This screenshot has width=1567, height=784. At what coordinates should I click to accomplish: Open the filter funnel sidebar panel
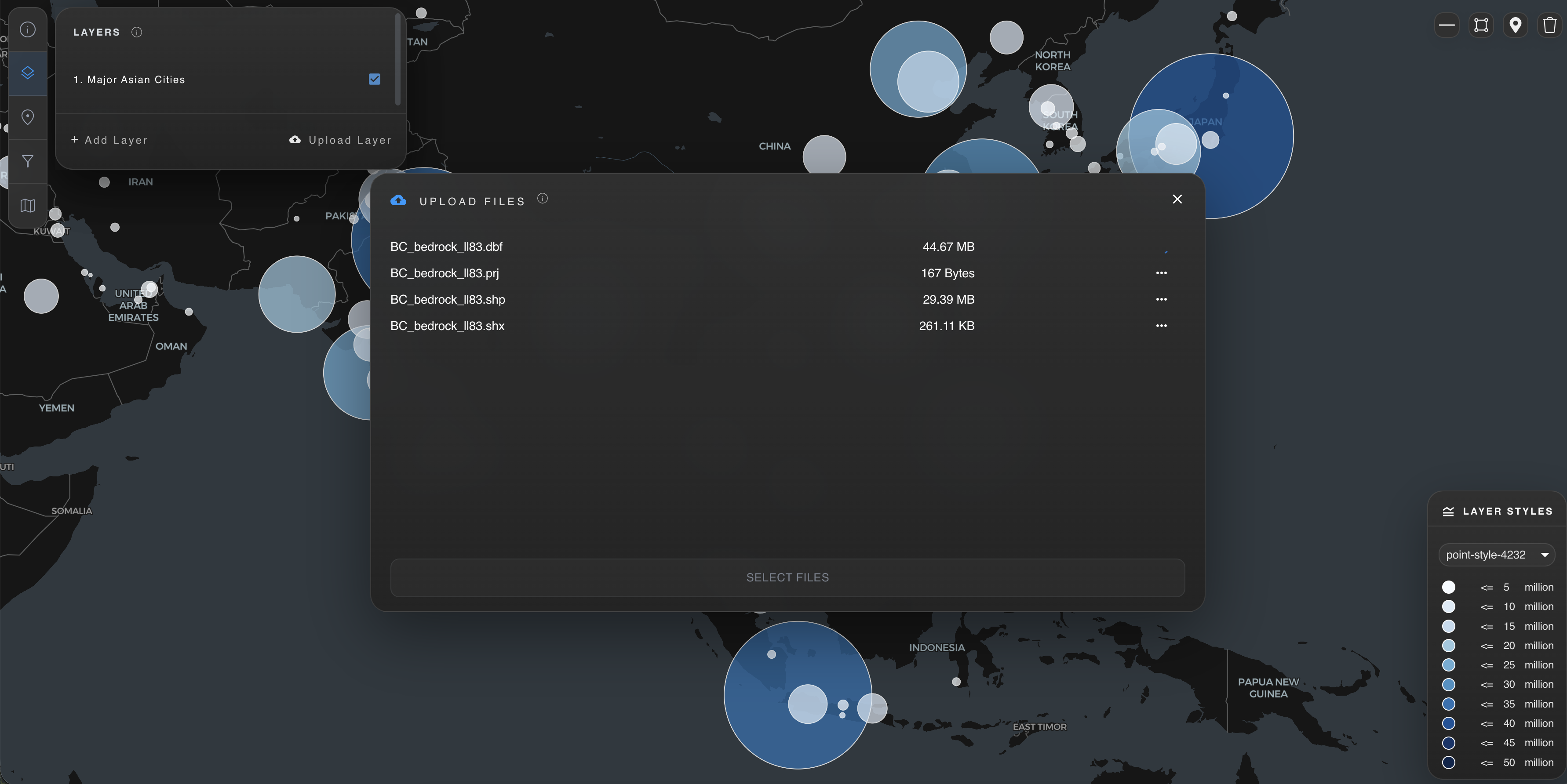click(27, 161)
